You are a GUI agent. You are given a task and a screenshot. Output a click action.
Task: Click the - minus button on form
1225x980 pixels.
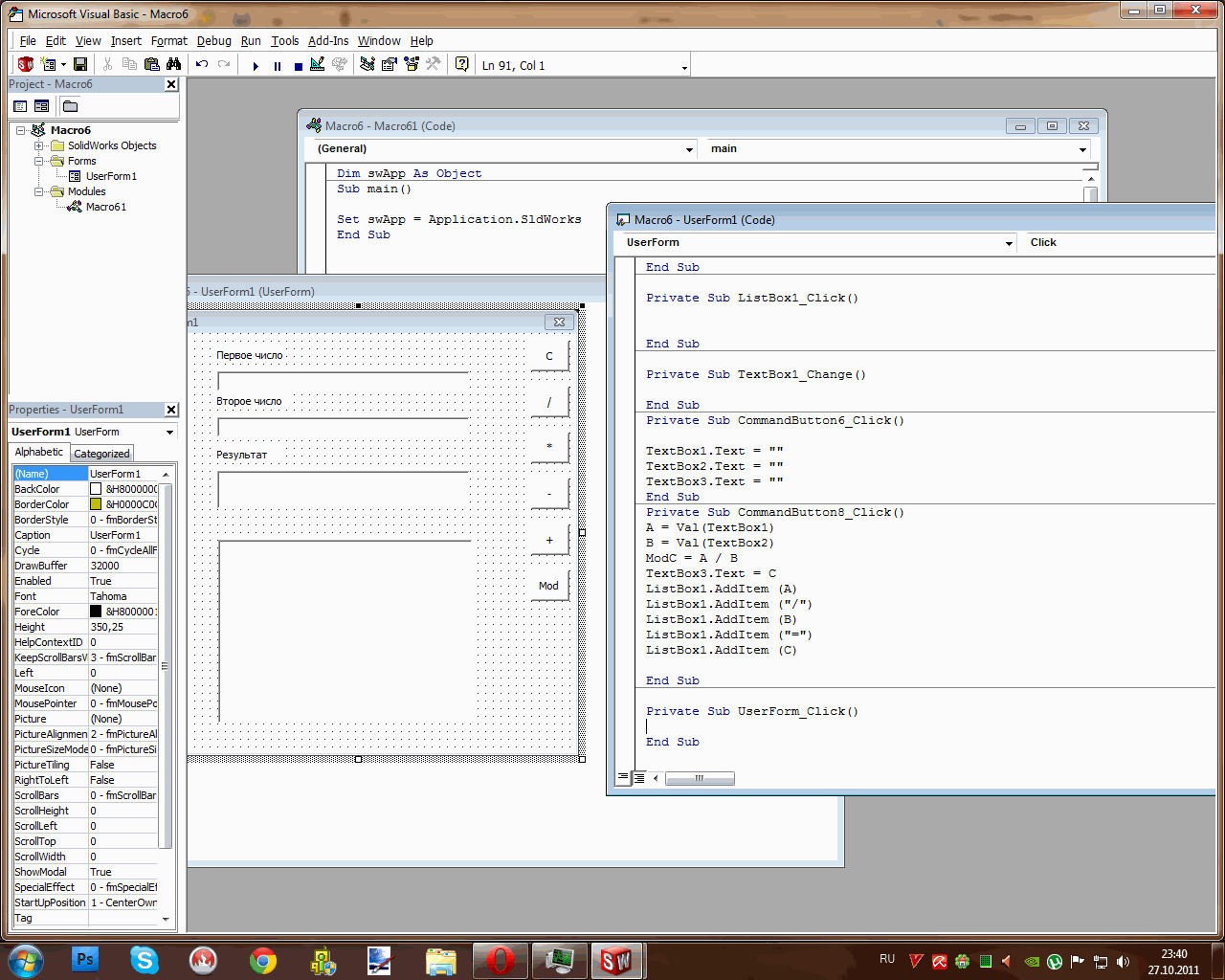click(549, 494)
